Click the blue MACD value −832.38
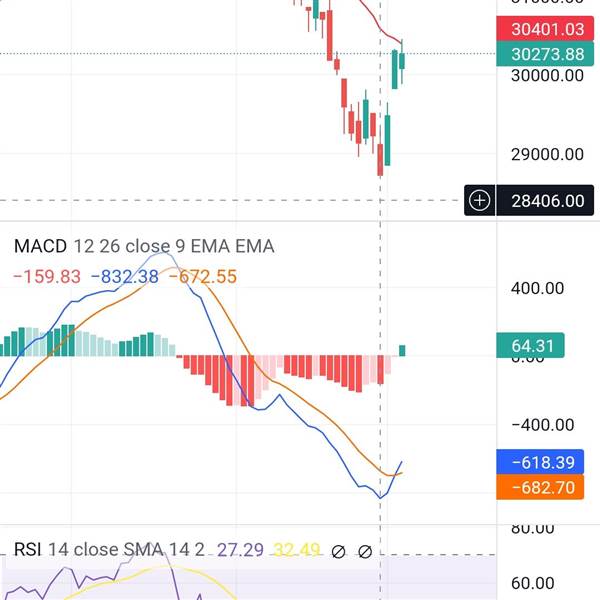The height and width of the screenshot is (600, 600). pos(125,276)
